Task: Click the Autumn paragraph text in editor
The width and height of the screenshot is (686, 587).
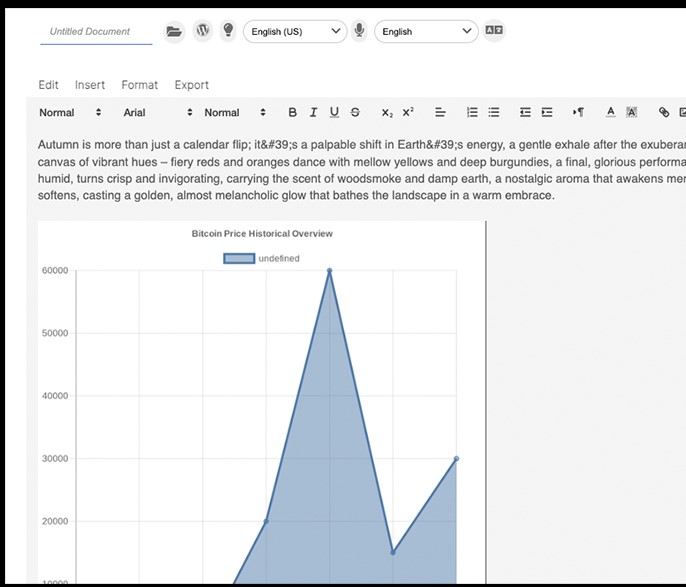Action: click(361, 170)
